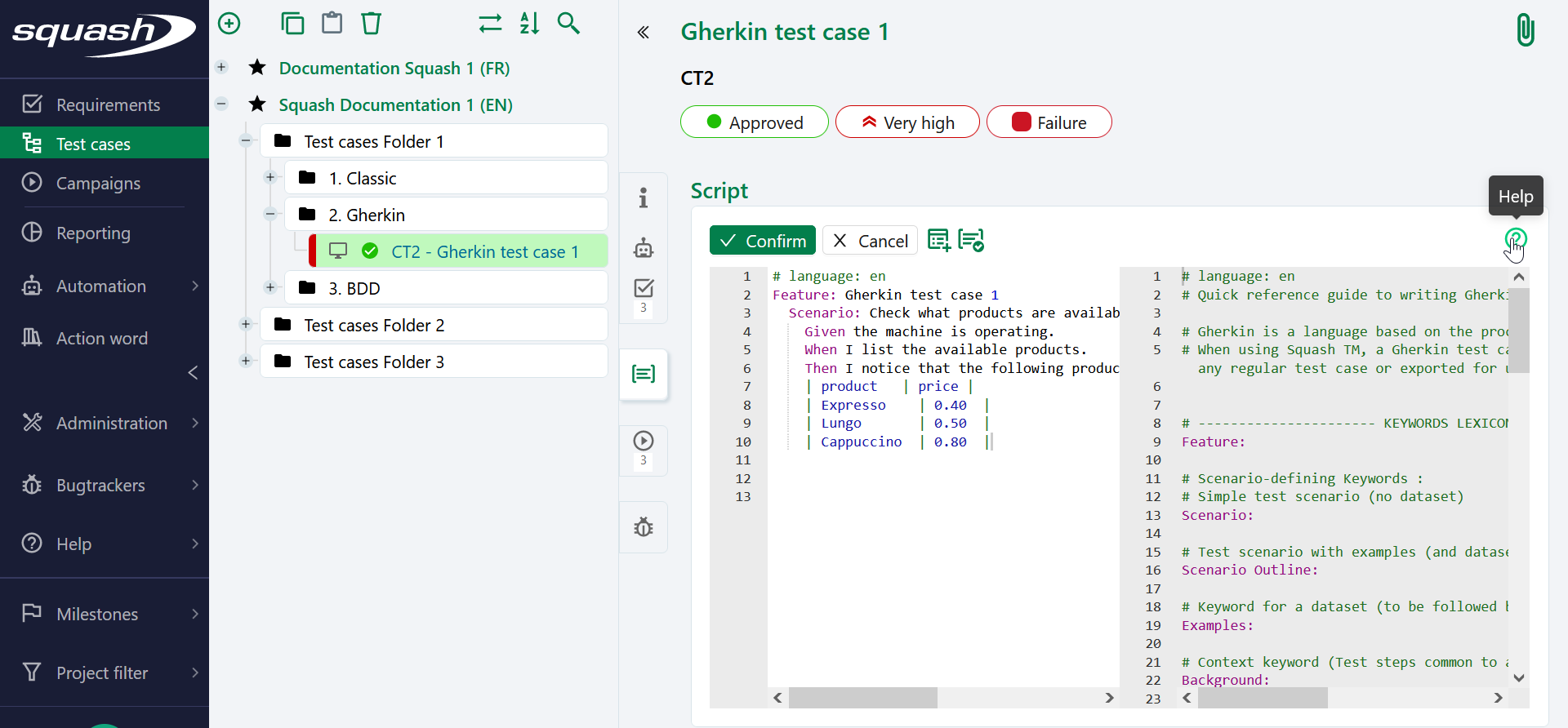Select CT2 - Gherkin test case 1
Viewport: 1568px width, 728px height.
point(484,251)
